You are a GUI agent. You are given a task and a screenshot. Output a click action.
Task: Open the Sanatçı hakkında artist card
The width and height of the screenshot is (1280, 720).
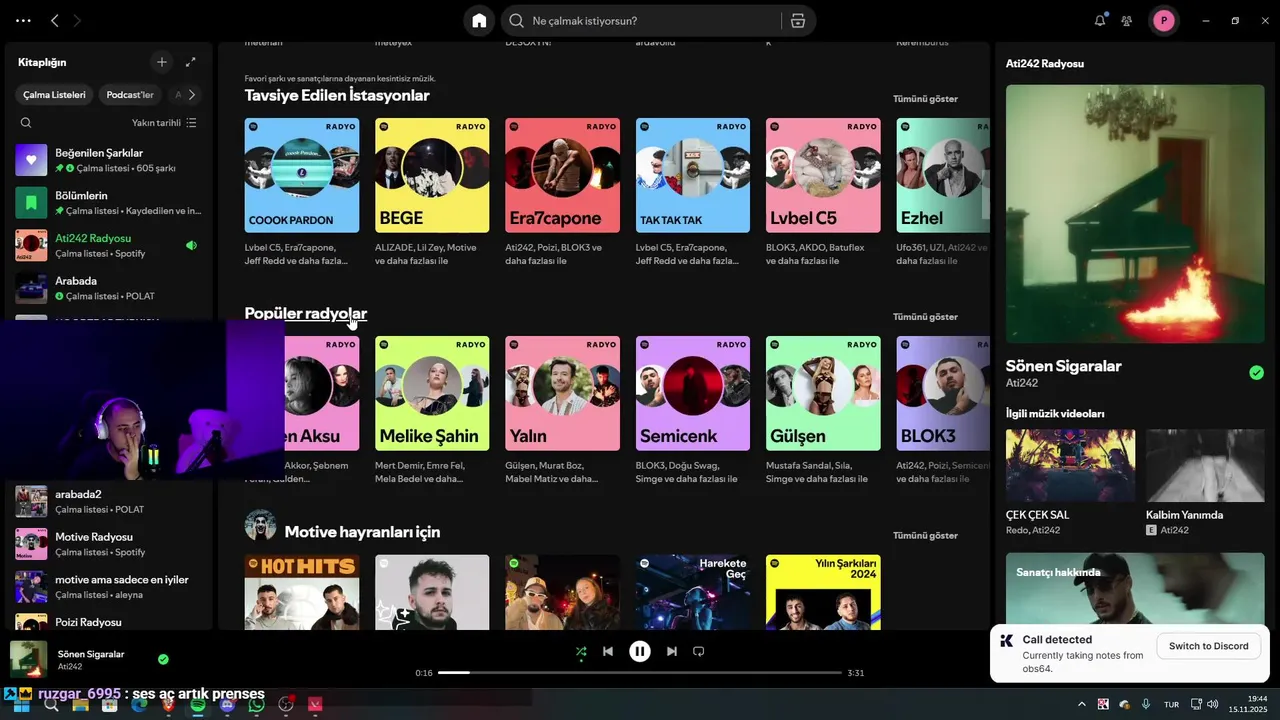(1135, 589)
